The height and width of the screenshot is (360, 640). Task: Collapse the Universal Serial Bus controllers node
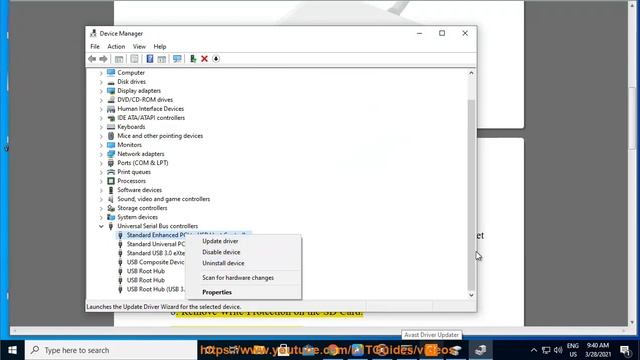click(101, 226)
